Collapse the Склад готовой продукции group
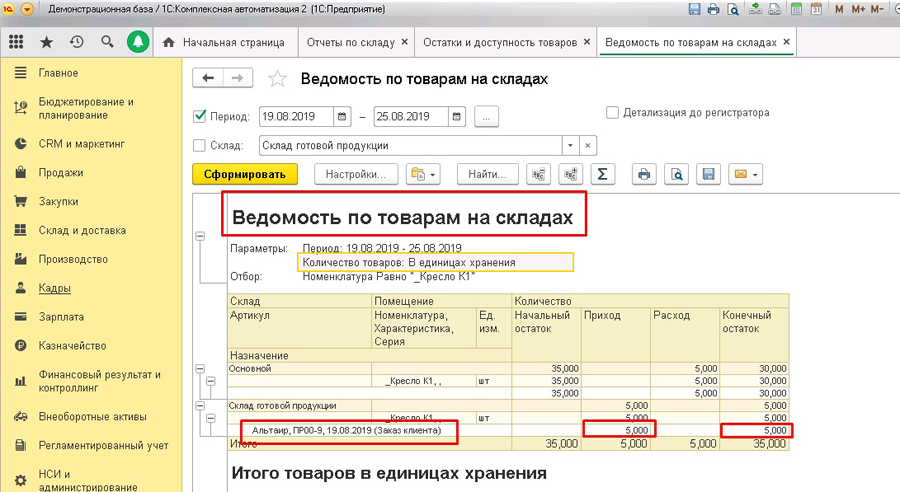 click(200, 406)
